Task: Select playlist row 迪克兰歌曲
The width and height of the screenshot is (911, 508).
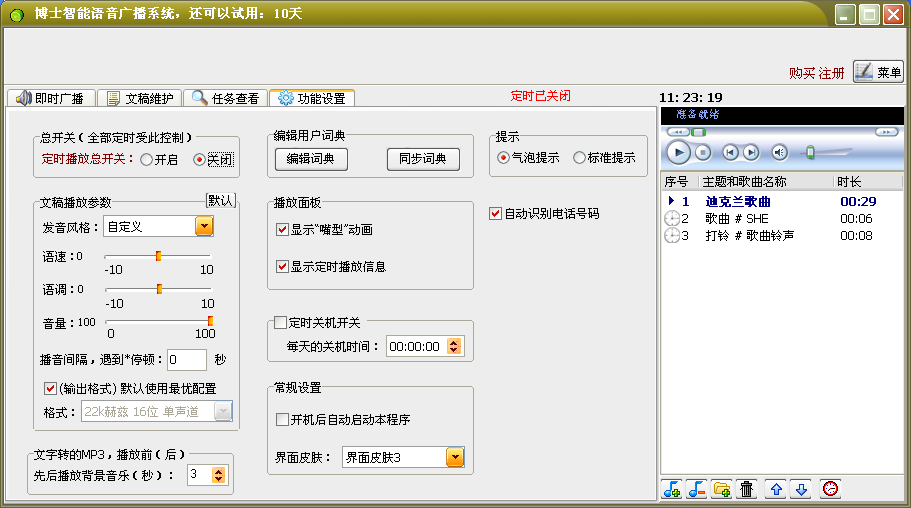Action: (x=782, y=202)
